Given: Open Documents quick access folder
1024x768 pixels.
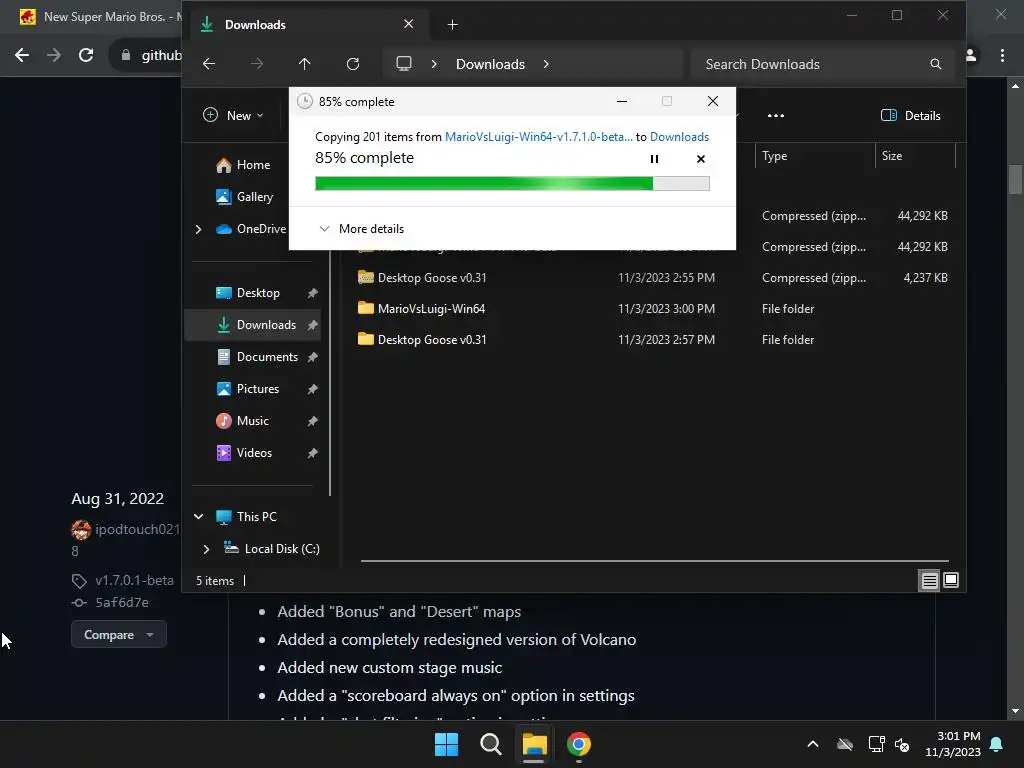Looking at the screenshot, I should [x=257, y=357].
